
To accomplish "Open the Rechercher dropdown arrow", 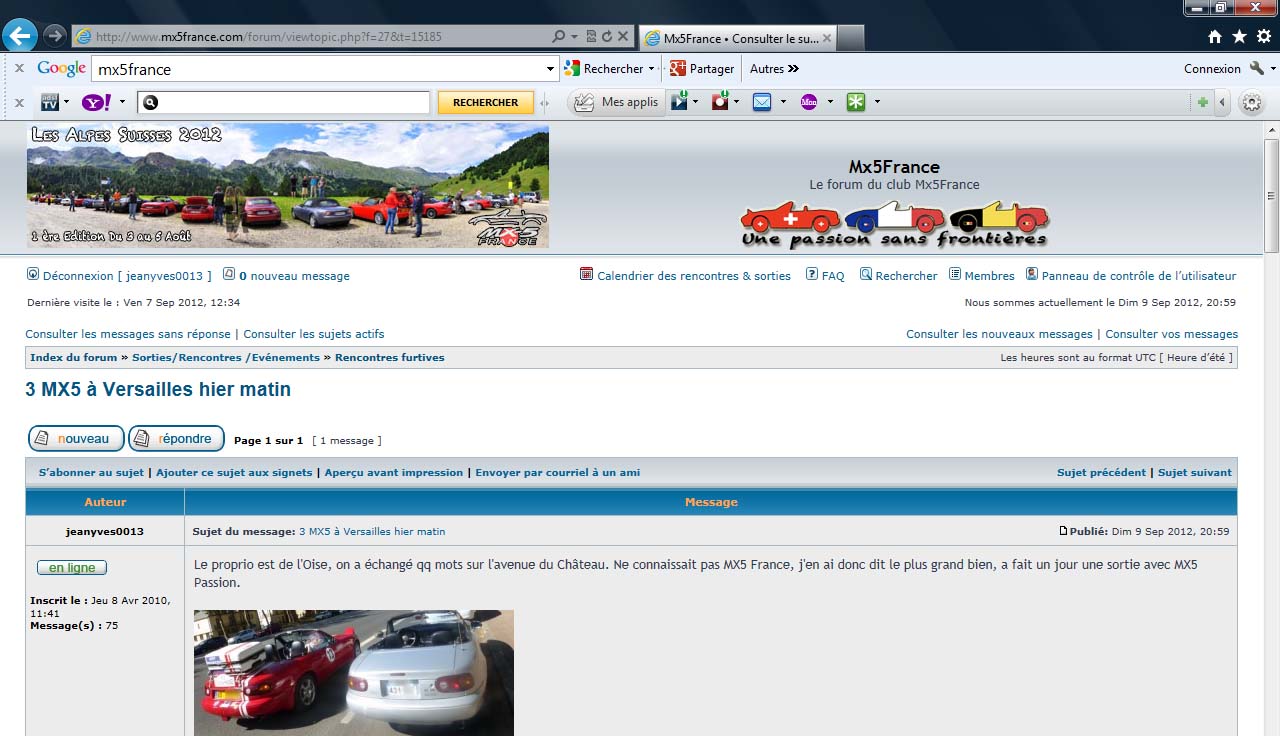I will pyautogui.click(x=651, y=69).
